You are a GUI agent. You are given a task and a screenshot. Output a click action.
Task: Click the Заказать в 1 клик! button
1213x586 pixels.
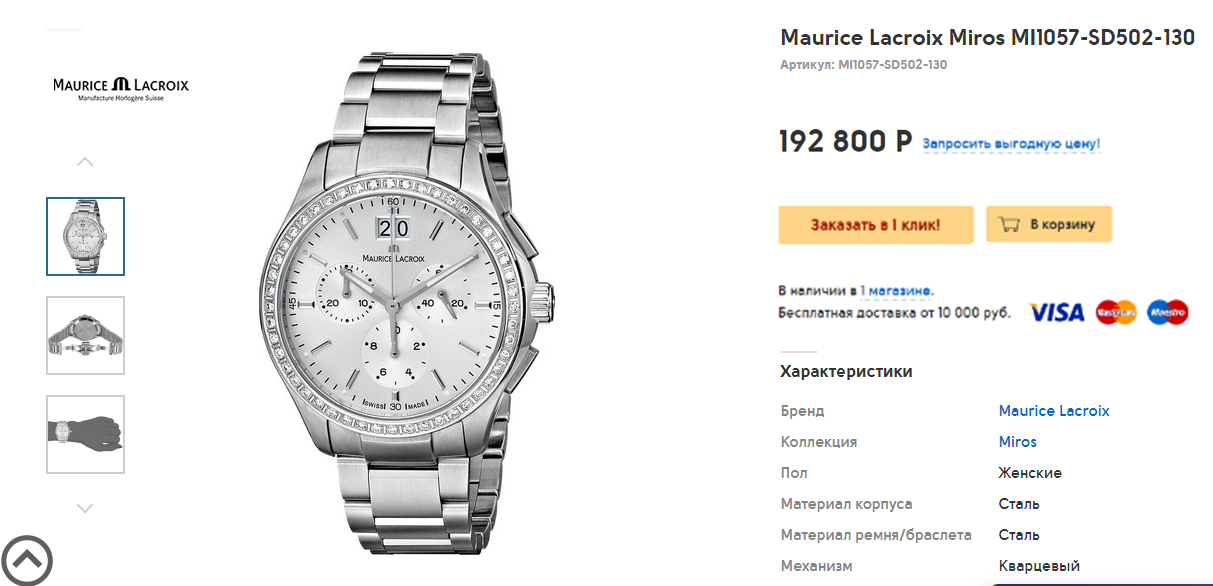click(x=875, y=224)
